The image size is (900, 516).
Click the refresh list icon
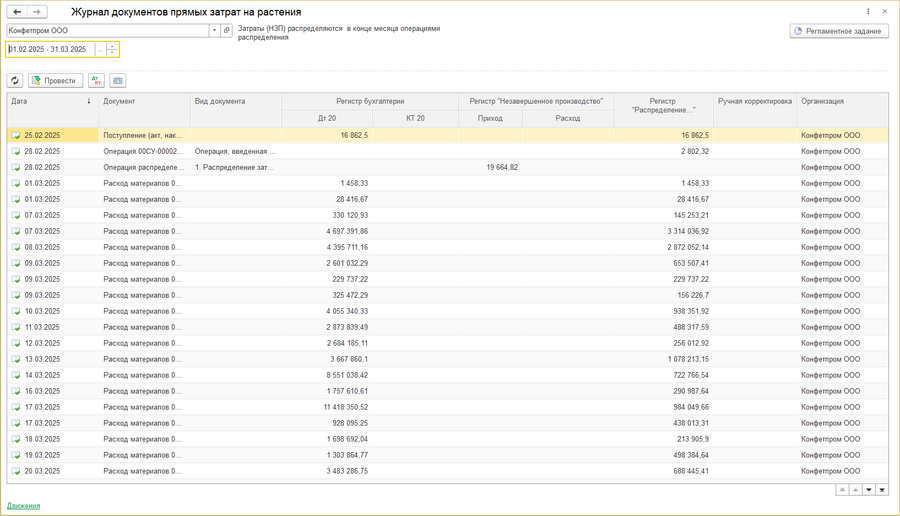coord(15,81)
